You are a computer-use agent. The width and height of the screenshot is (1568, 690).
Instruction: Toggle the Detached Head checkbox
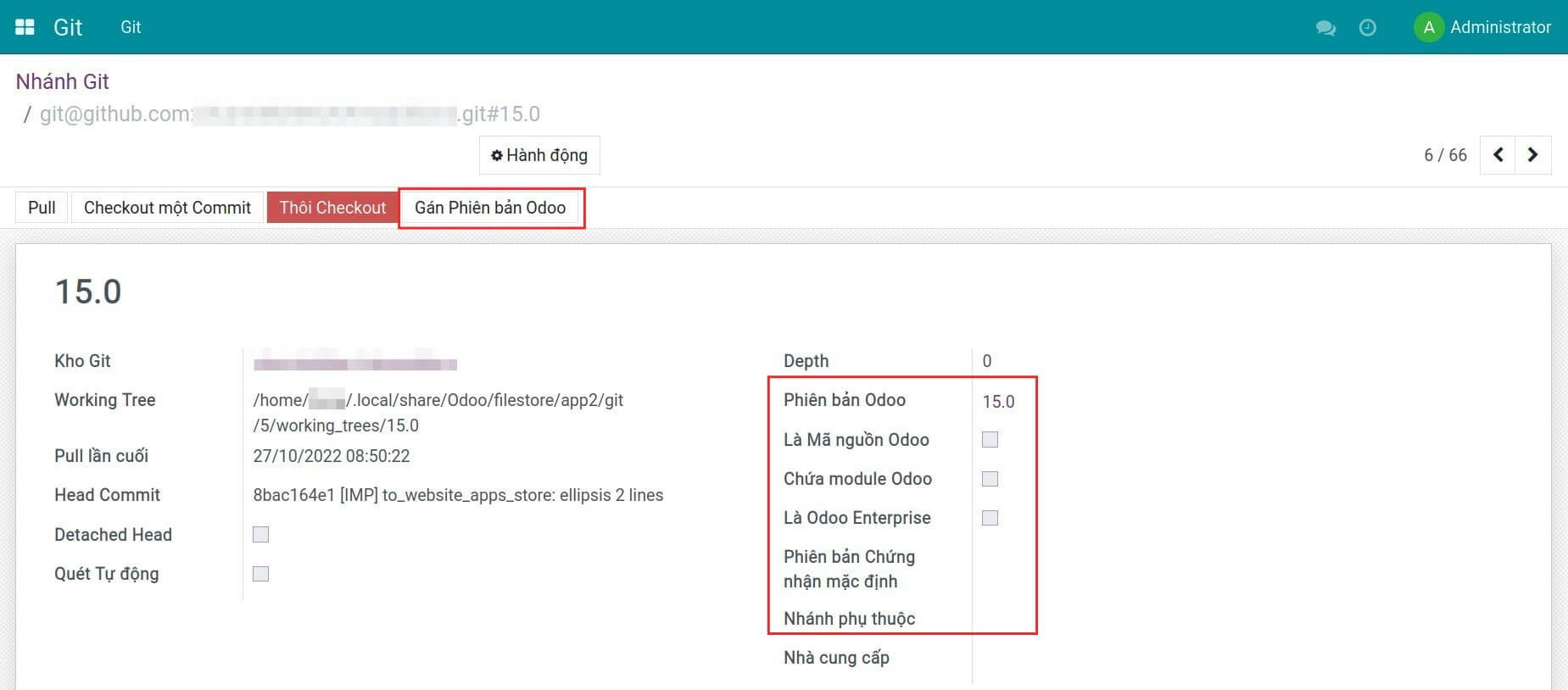click(x=261, y=534)
